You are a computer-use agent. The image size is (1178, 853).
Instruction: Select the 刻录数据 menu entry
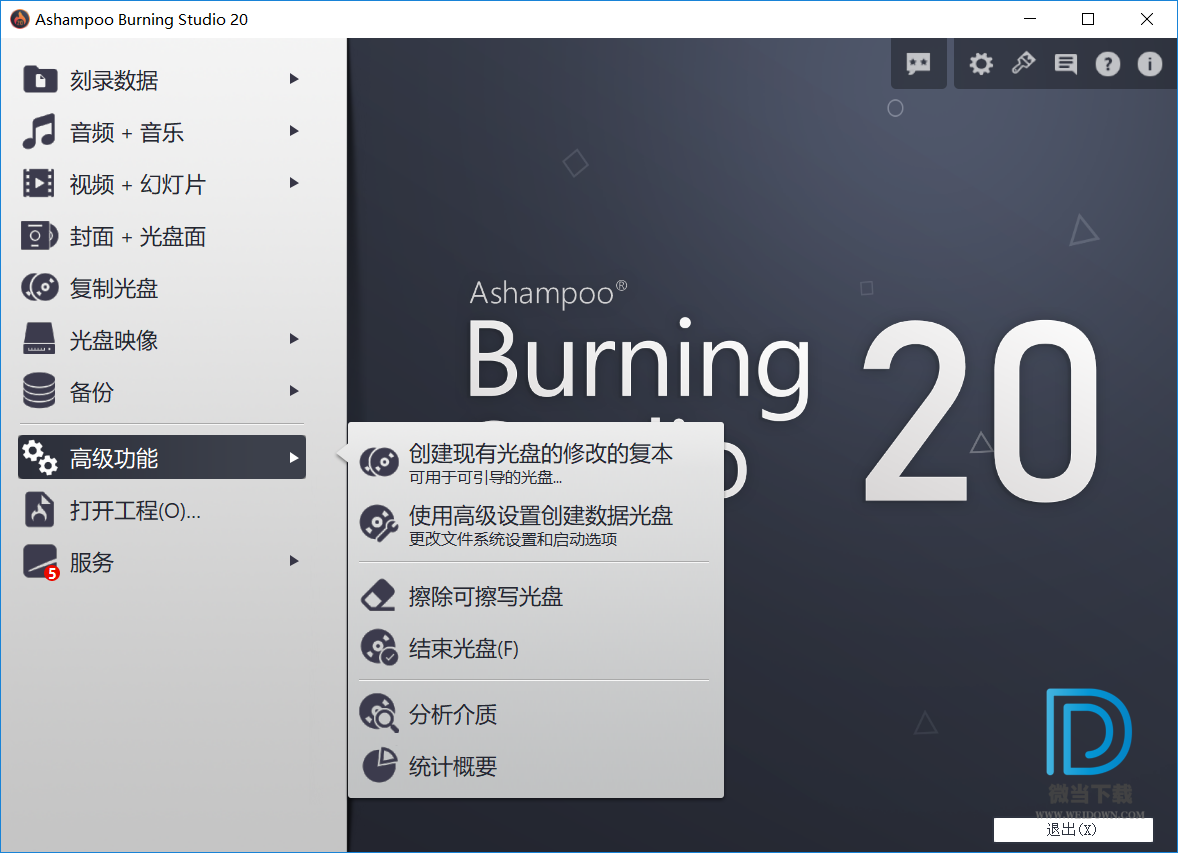pyautogui.click(x=162, y=79)
